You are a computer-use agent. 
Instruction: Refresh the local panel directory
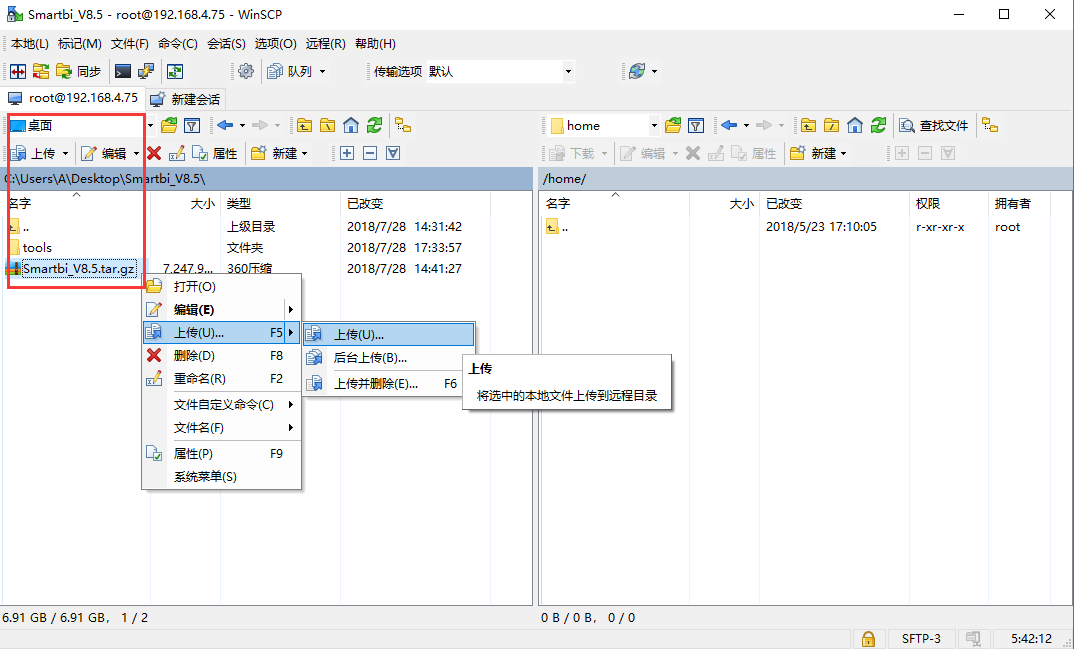(374, 125)
